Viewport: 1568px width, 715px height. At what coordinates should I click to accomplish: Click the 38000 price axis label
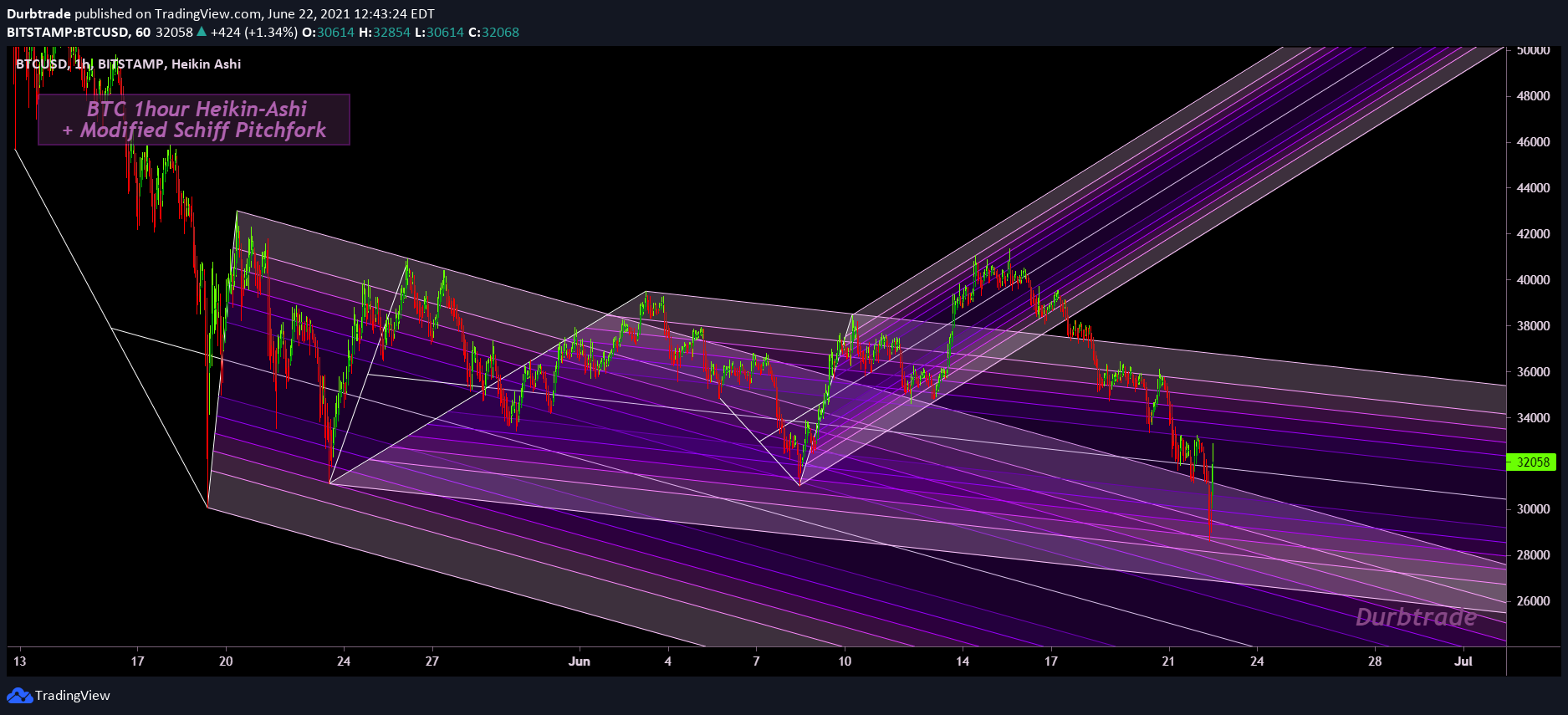coord(1533,326)
